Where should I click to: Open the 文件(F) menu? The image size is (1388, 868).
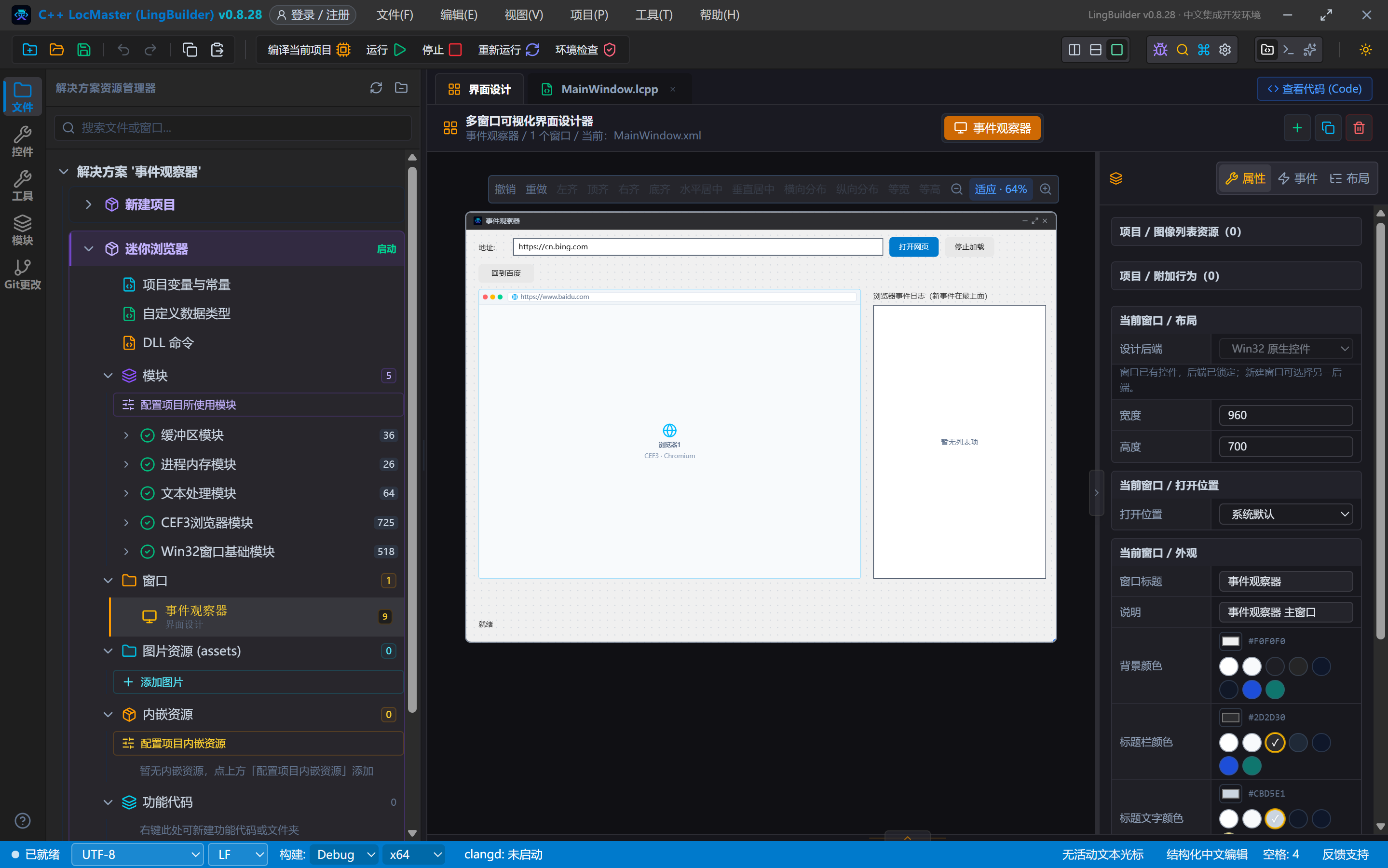pos(395,15)
